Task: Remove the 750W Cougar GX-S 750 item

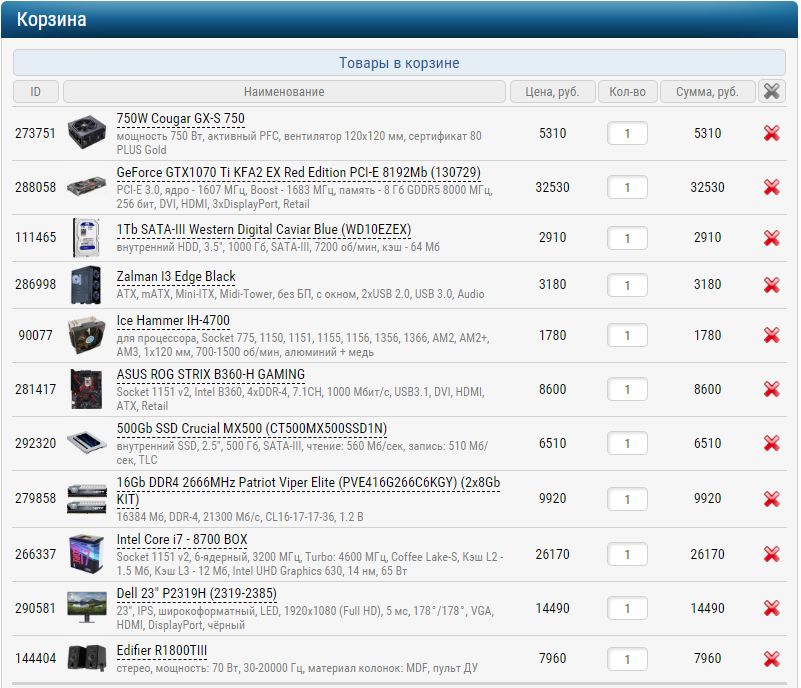Action: coord(771,133)
